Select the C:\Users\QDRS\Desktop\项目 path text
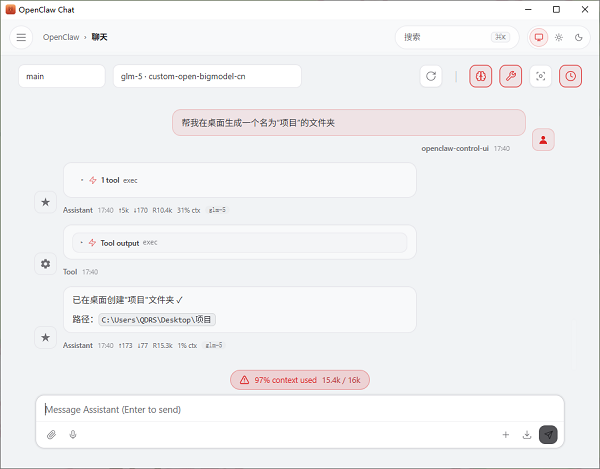This screenshot has width=600, height=469. (x=157, y=320)
